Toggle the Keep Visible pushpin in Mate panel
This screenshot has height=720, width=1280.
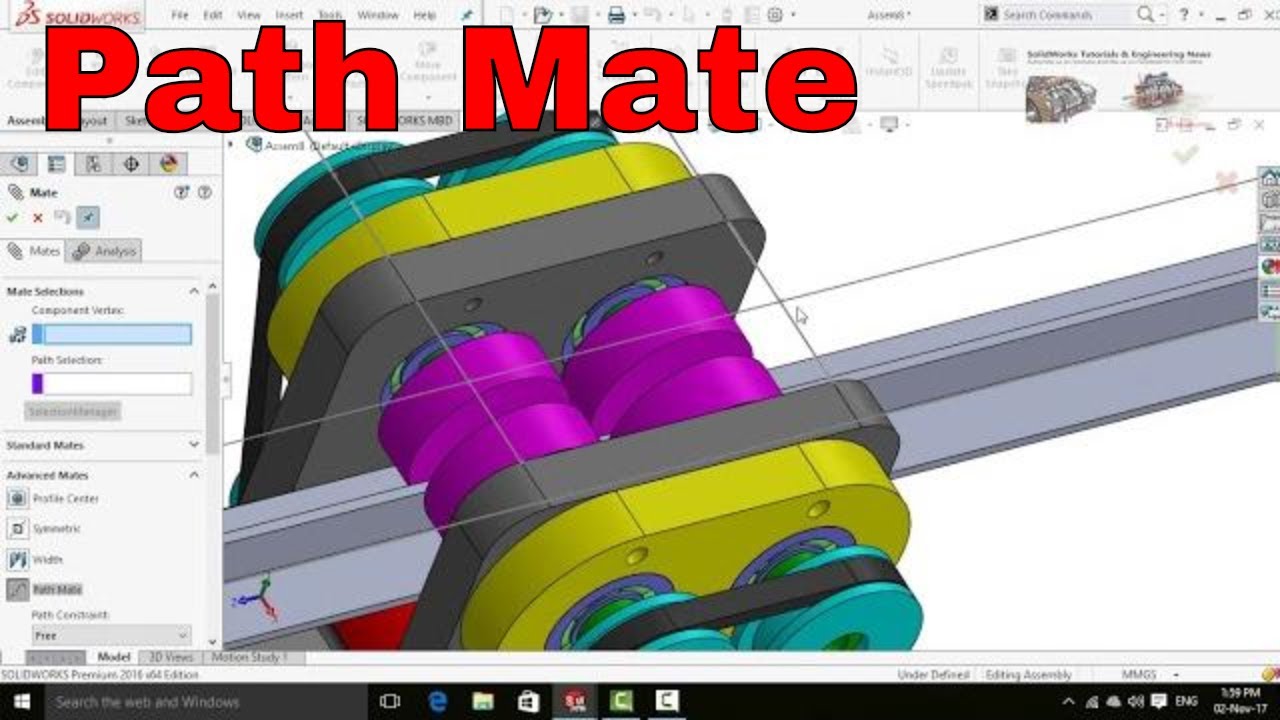point(88,217)
